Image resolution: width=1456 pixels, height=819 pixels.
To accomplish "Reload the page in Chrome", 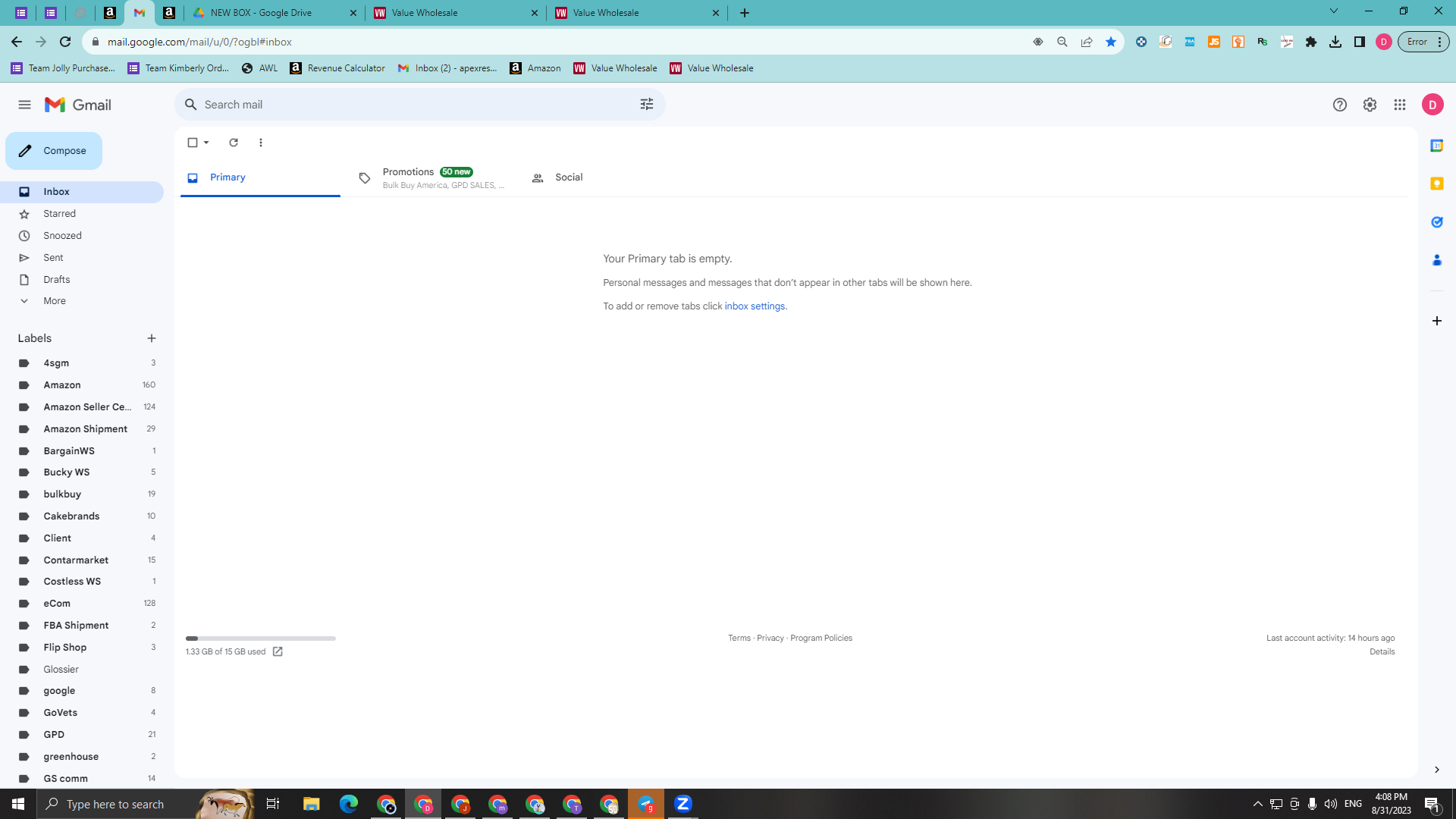I will tap(65, 42).
